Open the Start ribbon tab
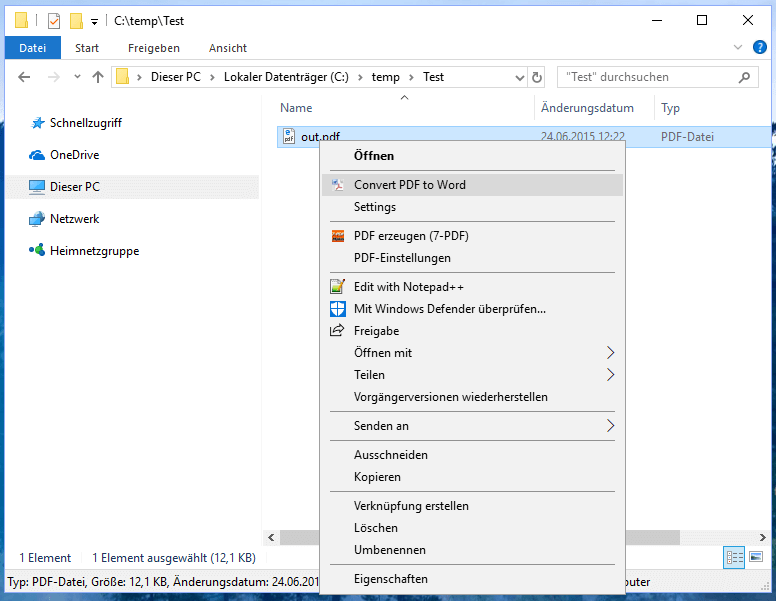Viewport: 776px width, 601px height. [x=87, y=48]
